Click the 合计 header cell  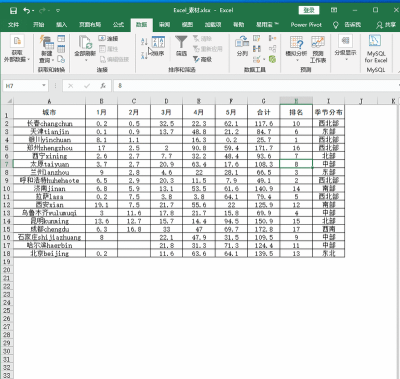(263, 112)
